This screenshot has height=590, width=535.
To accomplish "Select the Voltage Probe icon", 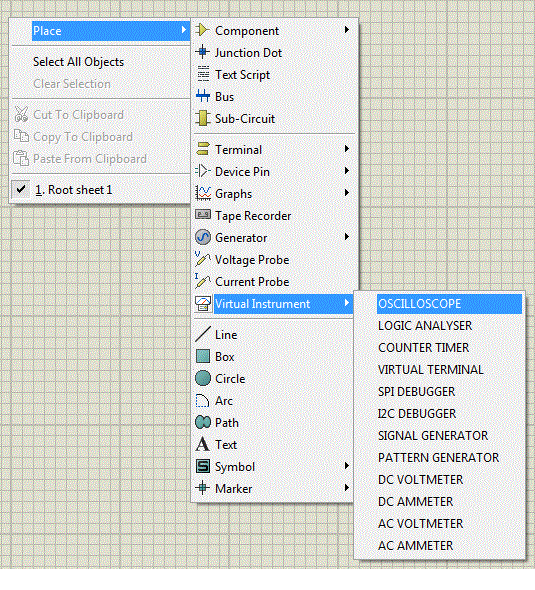I will [x=202, y=259].
